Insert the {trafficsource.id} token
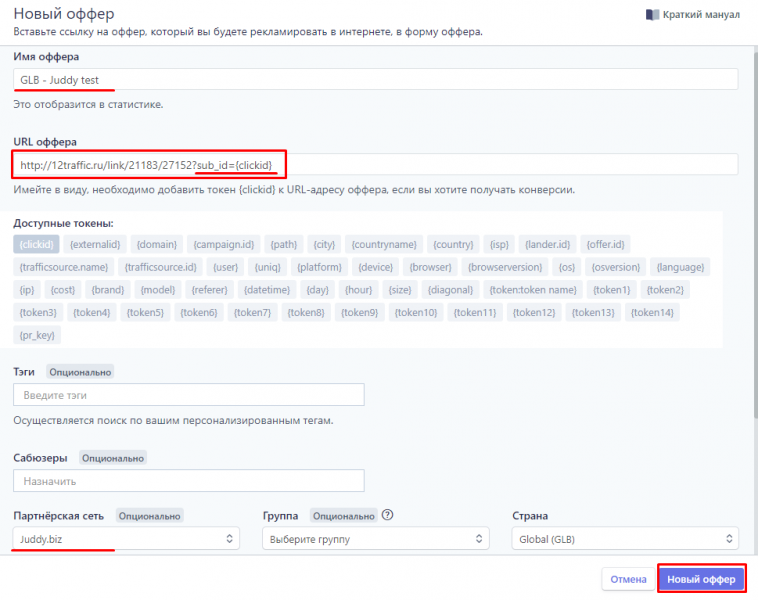Screen dimensions: 758x600 (160, 267)
